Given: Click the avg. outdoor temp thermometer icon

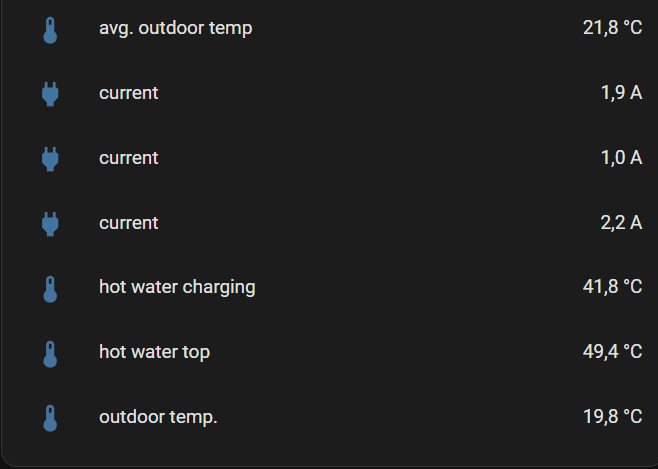Looking at the screenshot, I should coord(50,29).
